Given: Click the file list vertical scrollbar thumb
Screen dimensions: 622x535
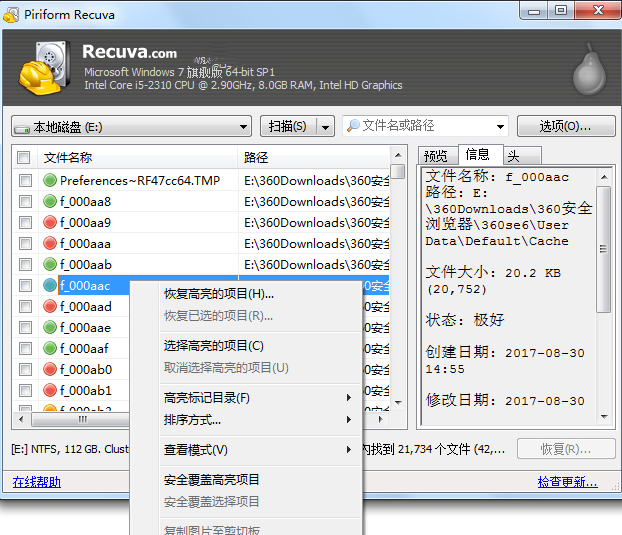Looking at the screenshot, I should click(x=398, y=171).
